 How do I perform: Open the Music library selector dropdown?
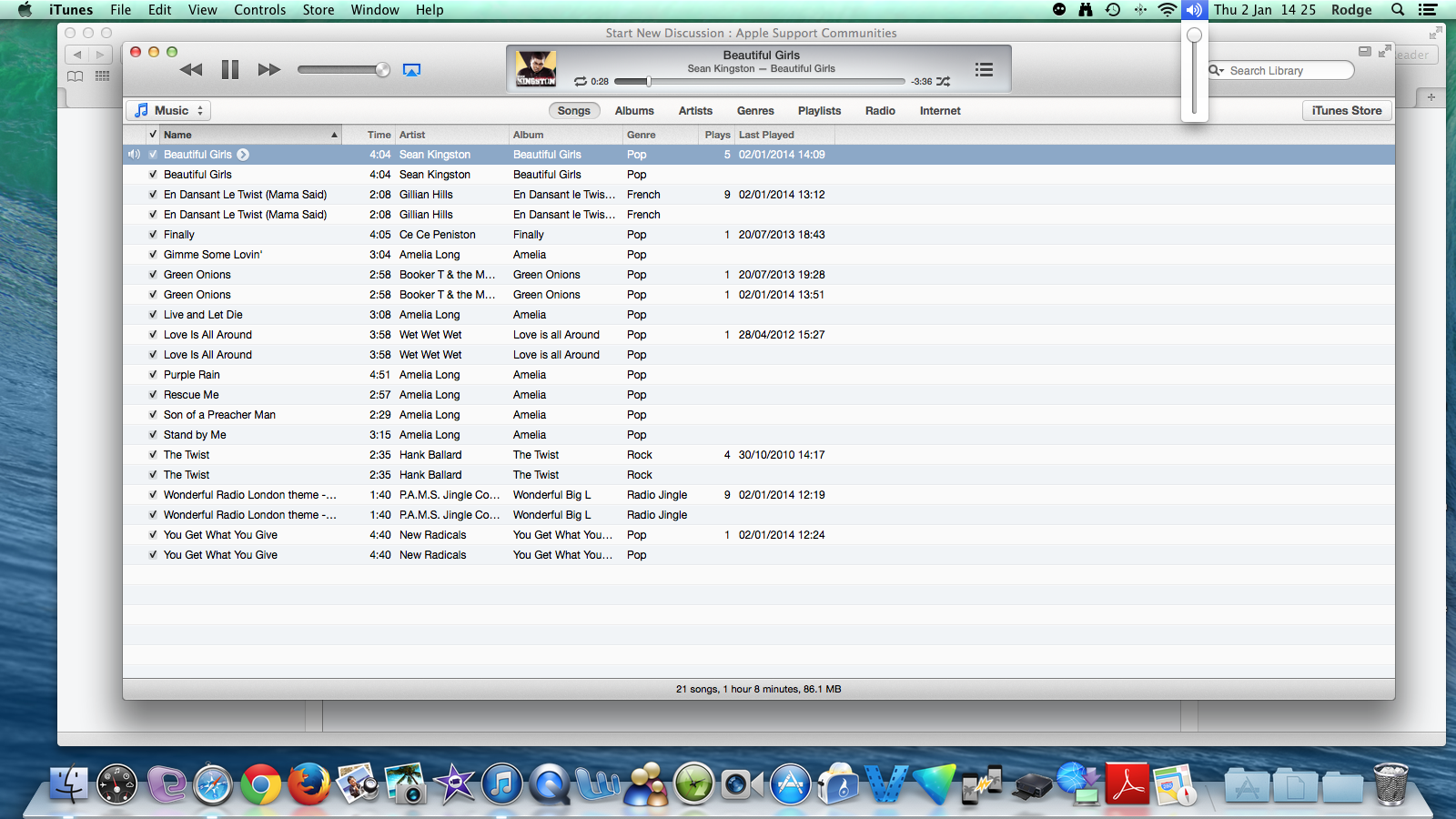point(168,111)
